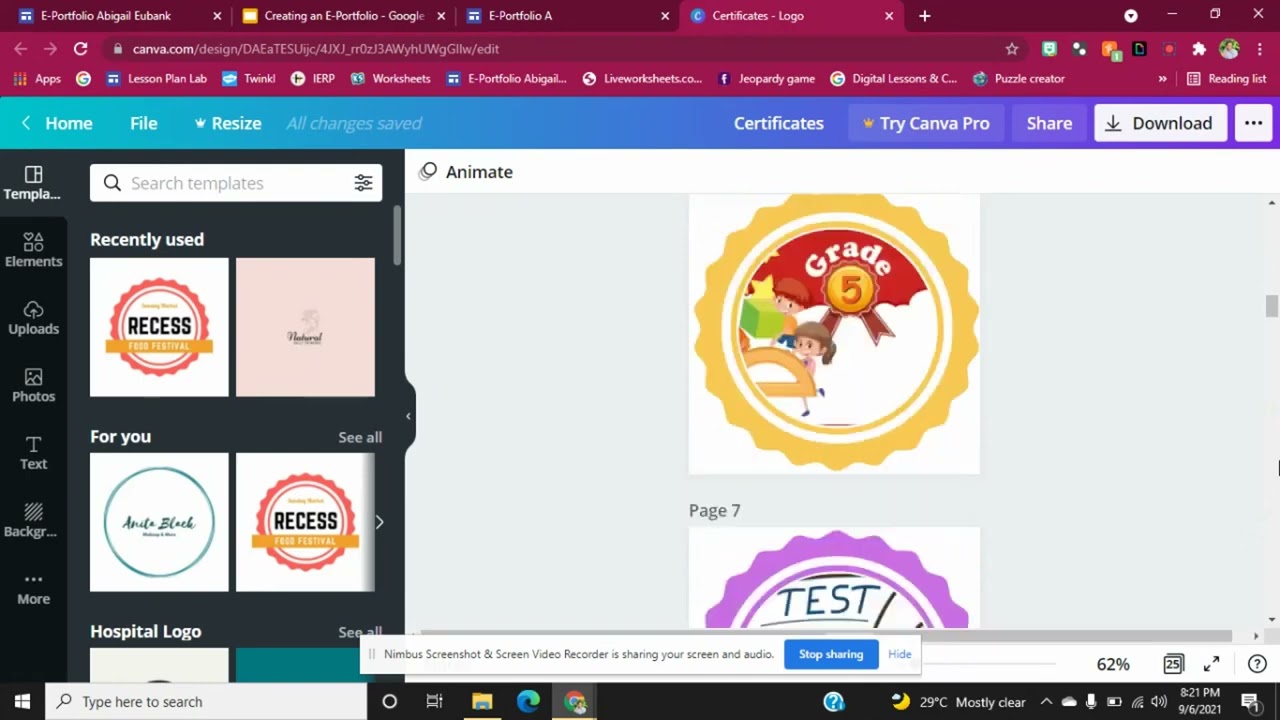Expand hidden bookmarks with double chevron
Image resolution: width=1280 pixels, height=720 pixels.
[x=1162, y=78]
